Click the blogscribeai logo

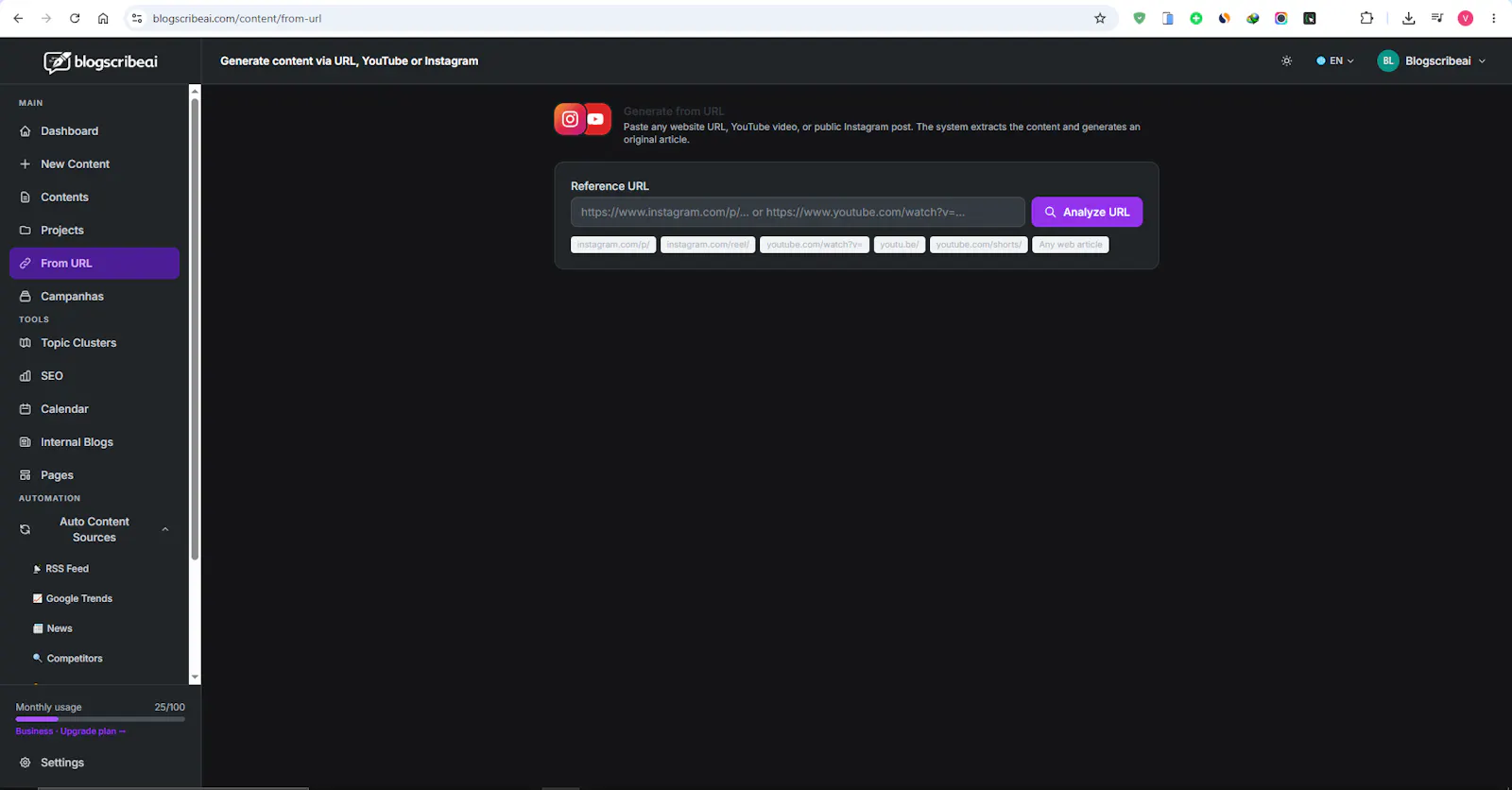point(100,62)
